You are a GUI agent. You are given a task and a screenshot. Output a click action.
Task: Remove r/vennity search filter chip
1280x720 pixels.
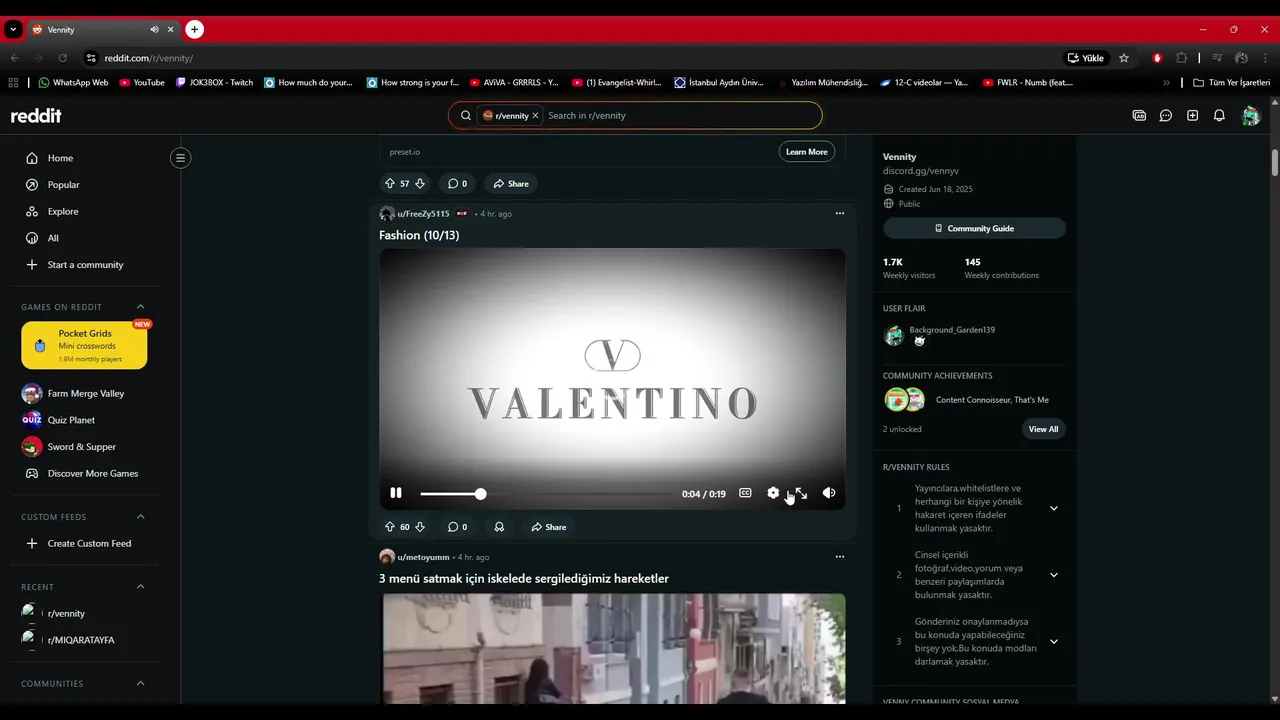(535, 116)
